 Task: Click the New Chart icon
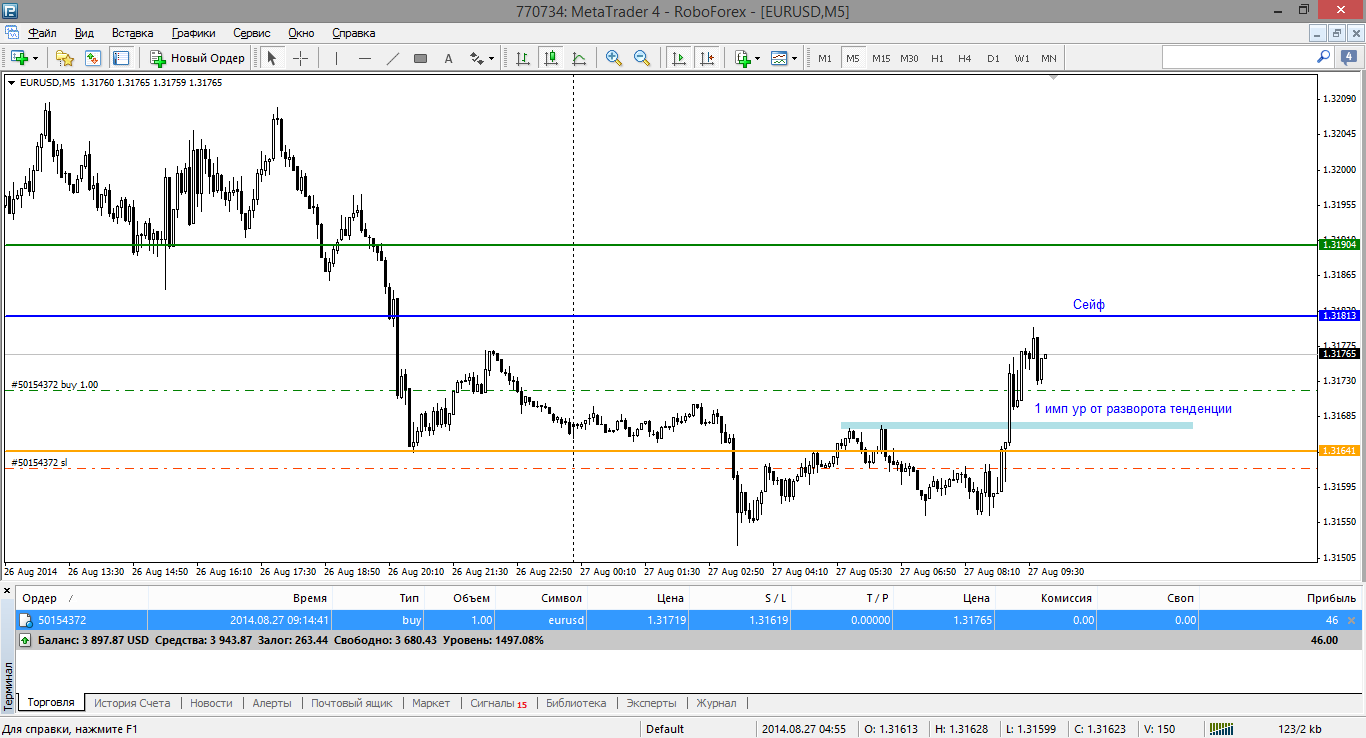pyautogui.click(x=19, y=58)
